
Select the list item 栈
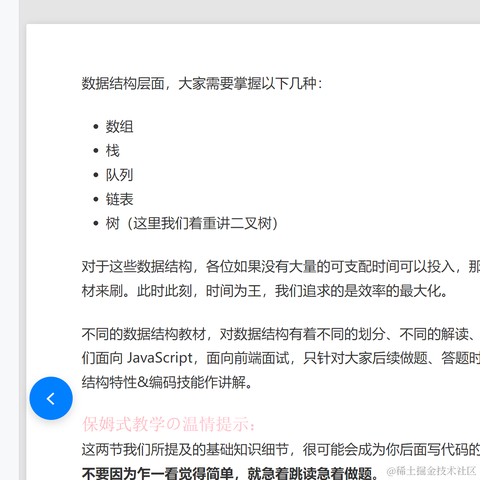112,151
